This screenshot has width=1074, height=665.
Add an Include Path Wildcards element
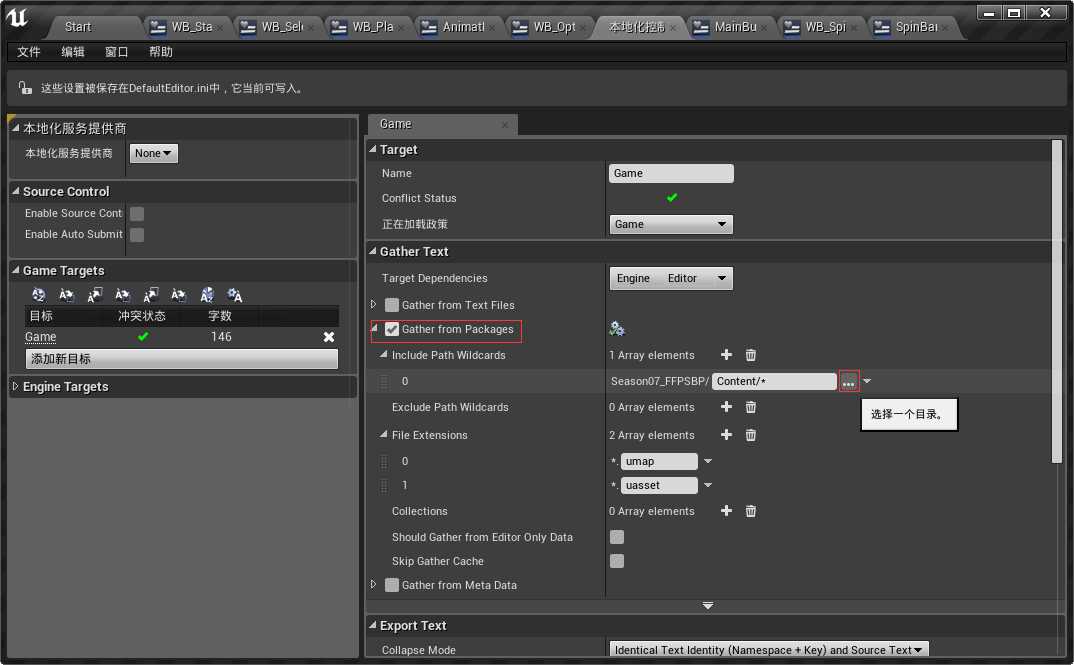click(x=726, y=355)
